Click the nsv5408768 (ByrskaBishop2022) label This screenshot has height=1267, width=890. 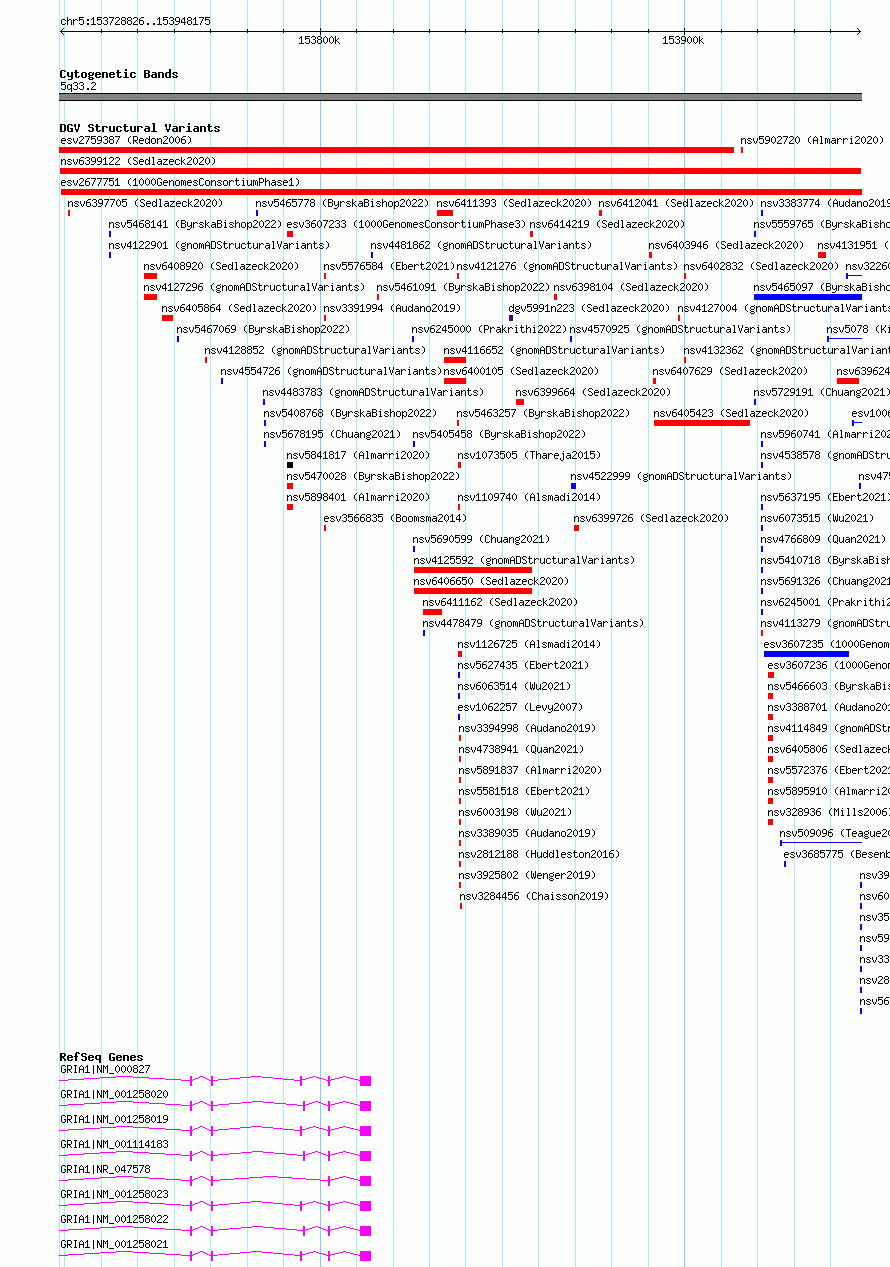(x=350, y=413)
